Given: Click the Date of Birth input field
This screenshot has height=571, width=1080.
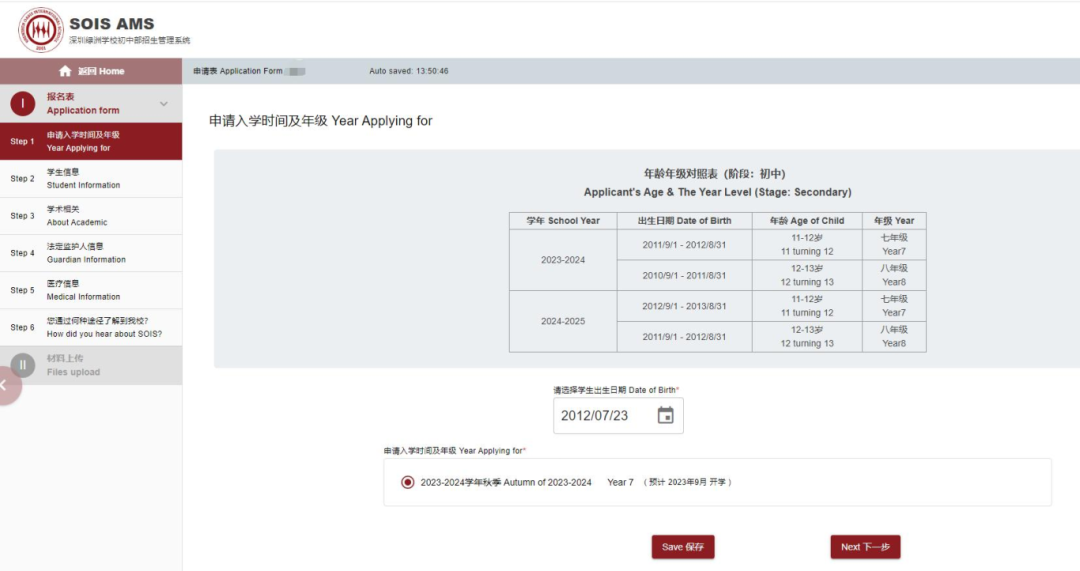Looking at the screenshot, I should coord(600,415).
